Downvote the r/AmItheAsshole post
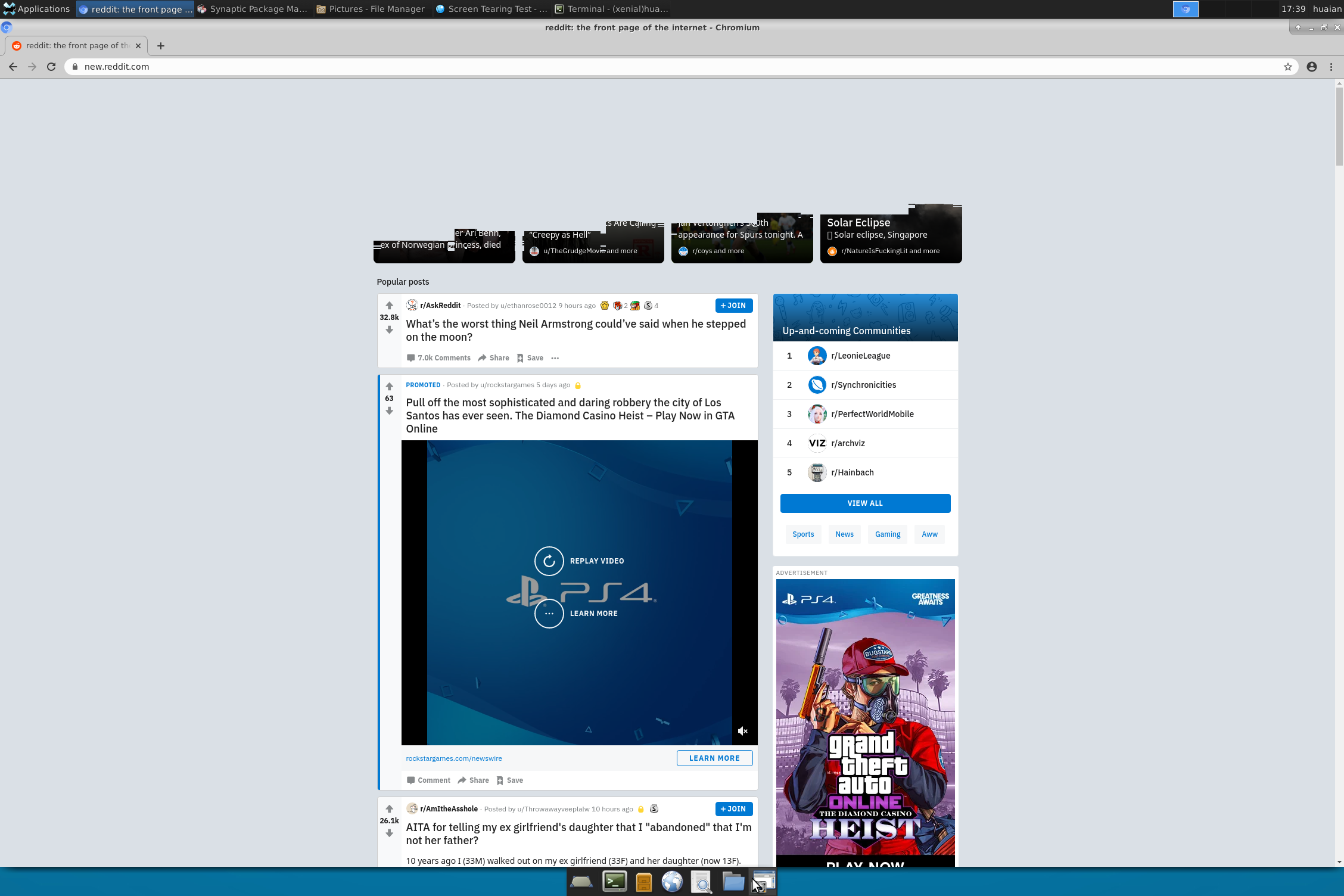This screenshot has width=1344, height=896. coord(389,833)
